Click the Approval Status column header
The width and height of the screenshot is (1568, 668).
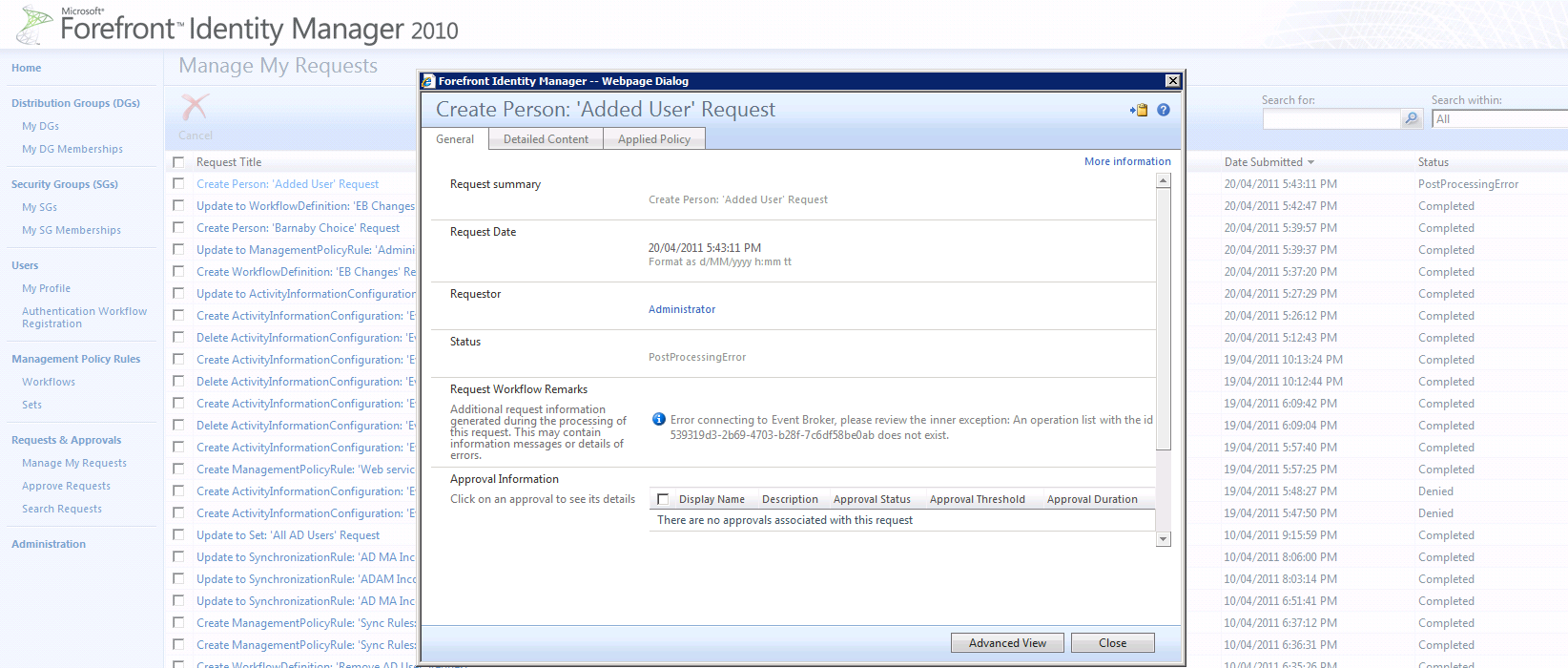872,499
